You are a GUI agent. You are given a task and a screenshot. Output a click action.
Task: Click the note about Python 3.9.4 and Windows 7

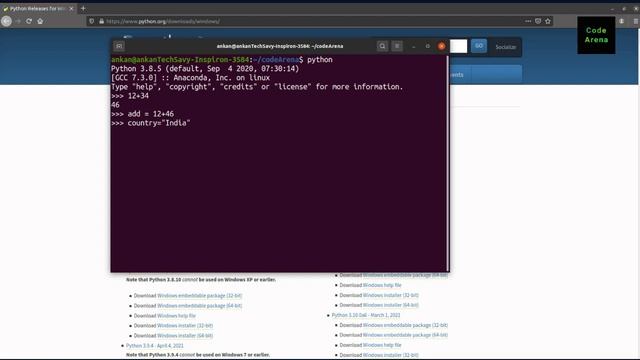coord(198,355)
